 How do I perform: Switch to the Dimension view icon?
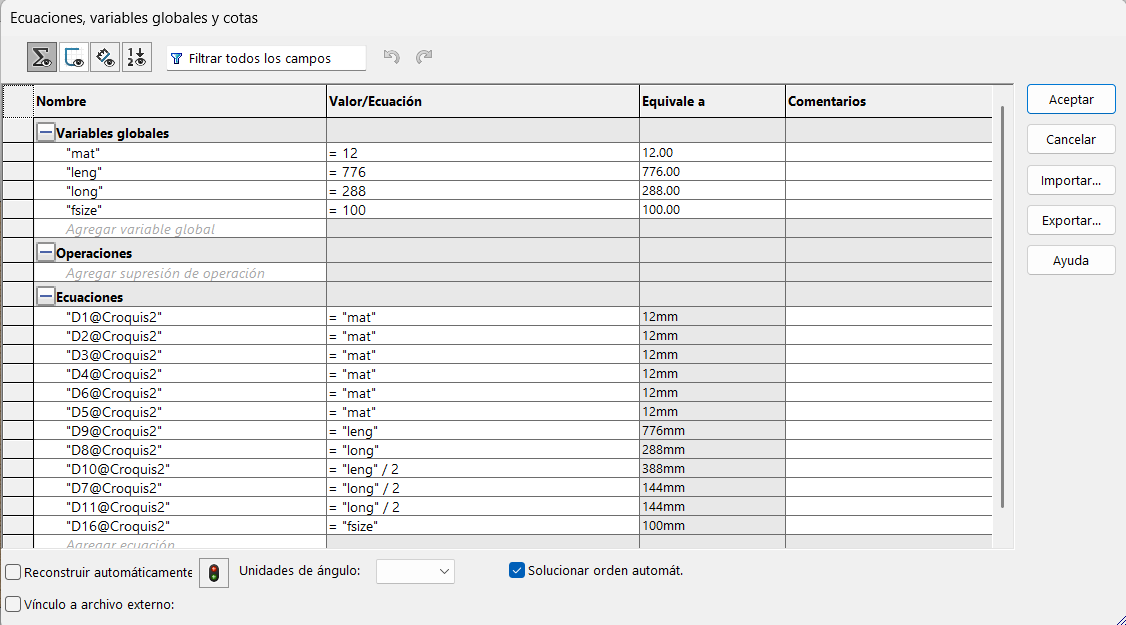point(105,58)
